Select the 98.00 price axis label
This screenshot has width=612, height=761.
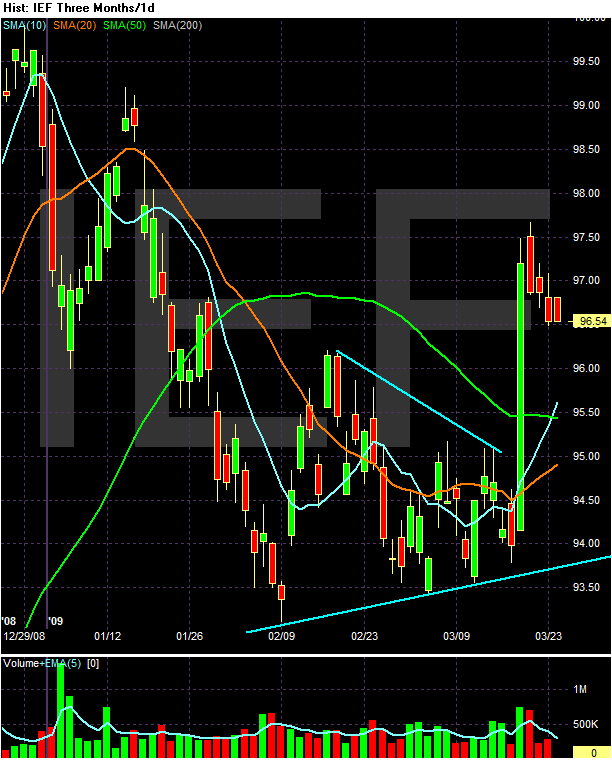point(586,193)
